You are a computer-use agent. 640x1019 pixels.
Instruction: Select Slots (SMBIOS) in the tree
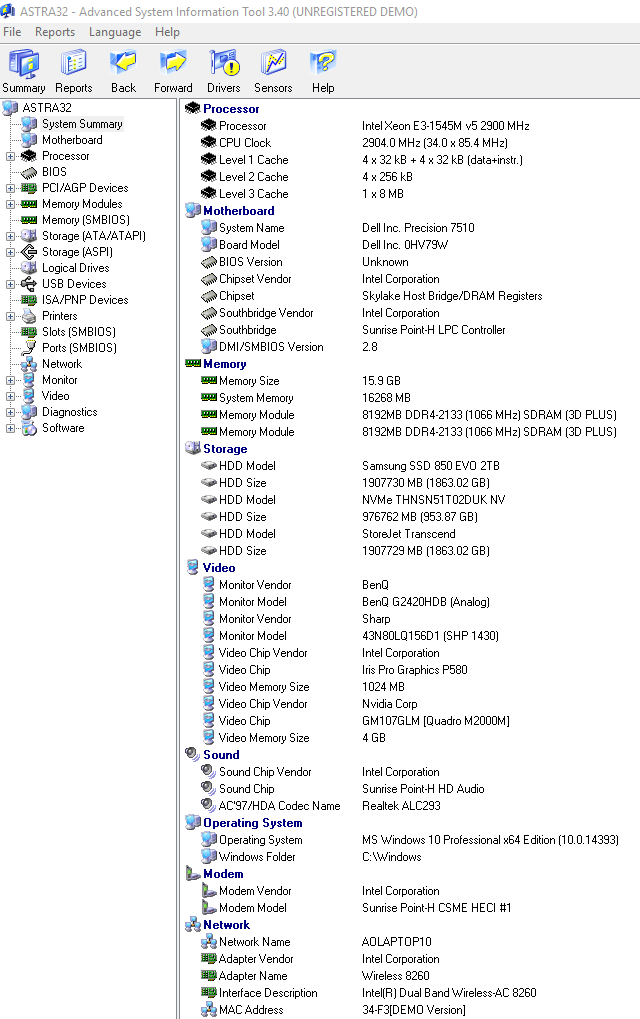[79, 331]
